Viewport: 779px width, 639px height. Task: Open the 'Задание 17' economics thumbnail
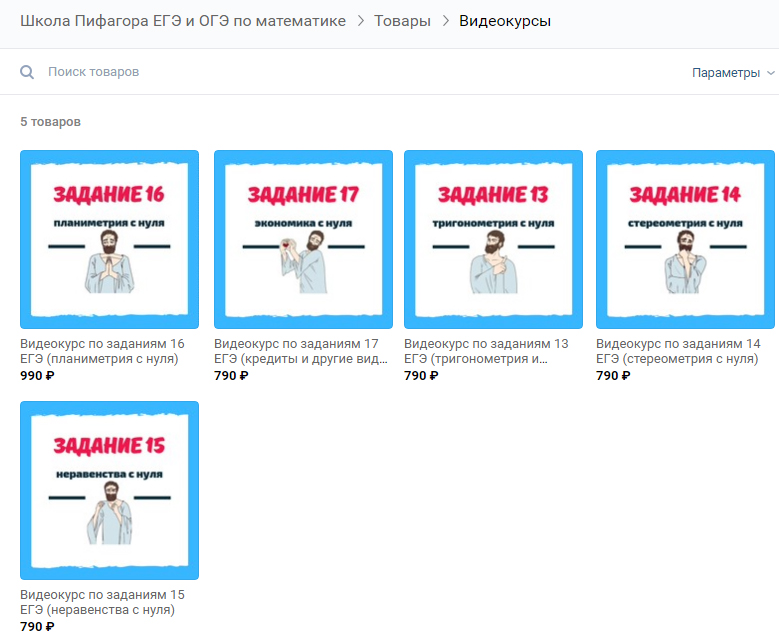tap(303, 240)
